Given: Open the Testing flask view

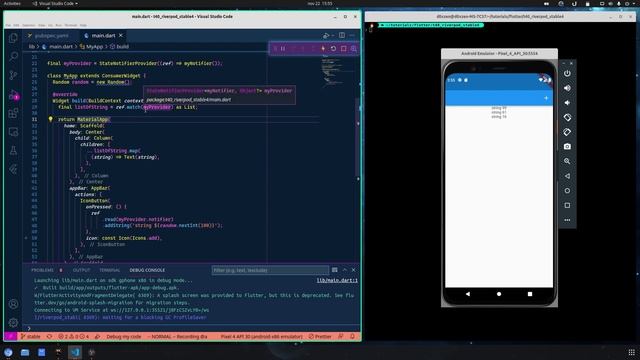Looking at the screenshot, I should pyautogui.click(x=13, y=151).
